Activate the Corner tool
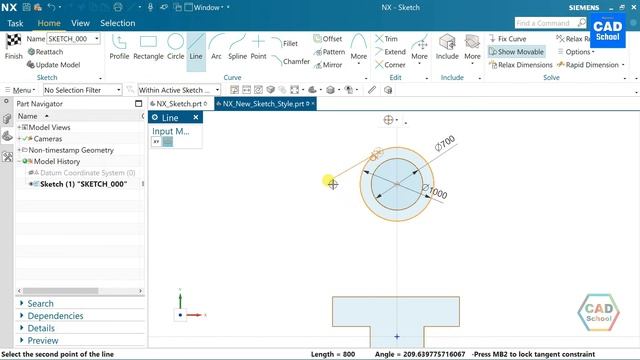The height and width of the screenshot is (360, 640). (390, 65)
